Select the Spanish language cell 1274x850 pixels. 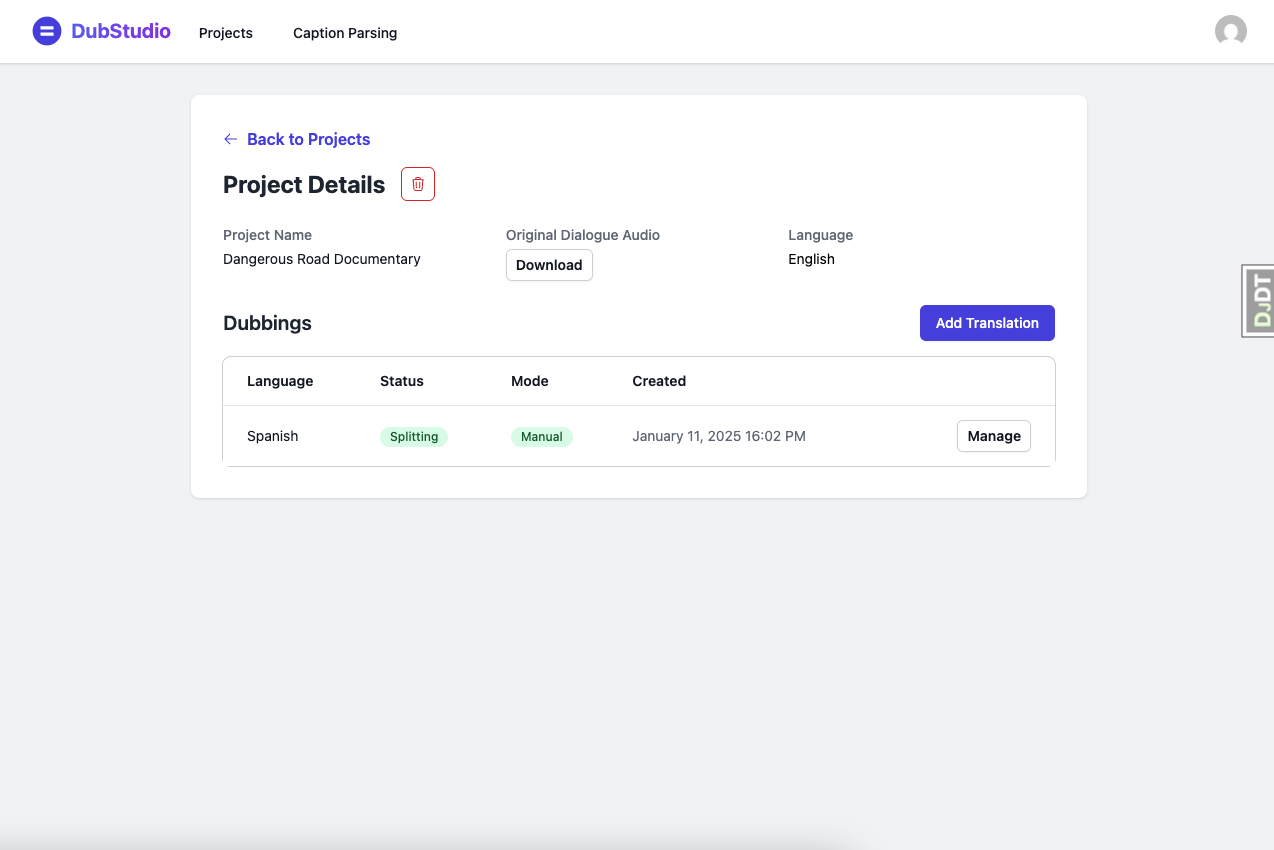tap(273, 436)
